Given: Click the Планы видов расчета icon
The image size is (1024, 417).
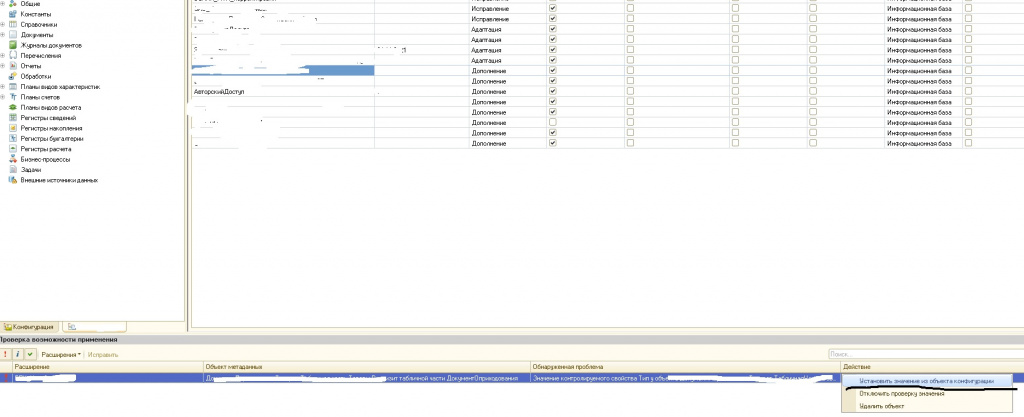Looking at the screenshot, I should pos(12,107).
